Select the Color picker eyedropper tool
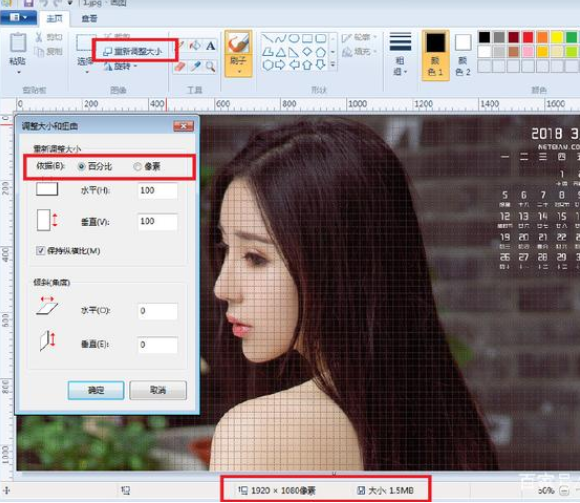This screenshot has height=503, width=580. (x=195, y=67)
